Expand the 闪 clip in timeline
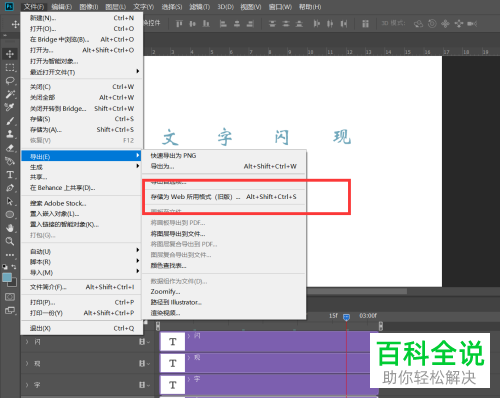 point(189,336)
